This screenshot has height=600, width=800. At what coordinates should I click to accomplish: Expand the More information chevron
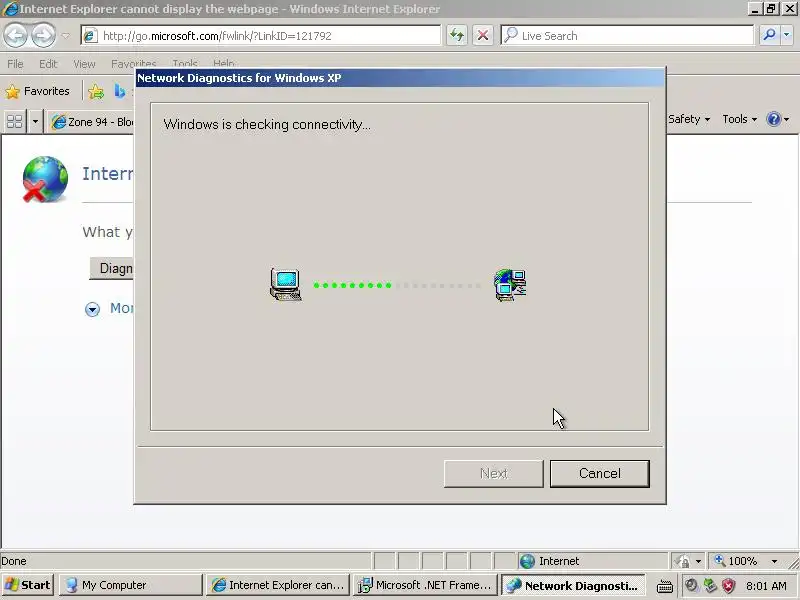point(92,309)
